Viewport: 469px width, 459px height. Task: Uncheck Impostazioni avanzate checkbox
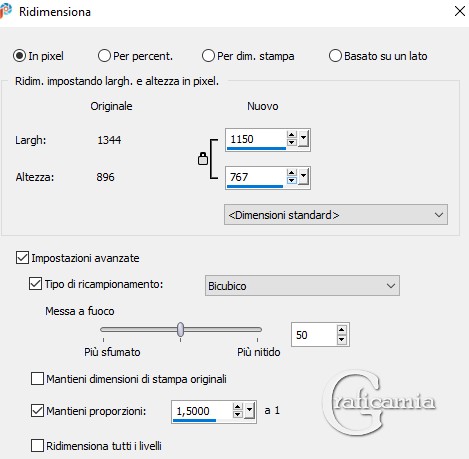(x=22, y=258)
